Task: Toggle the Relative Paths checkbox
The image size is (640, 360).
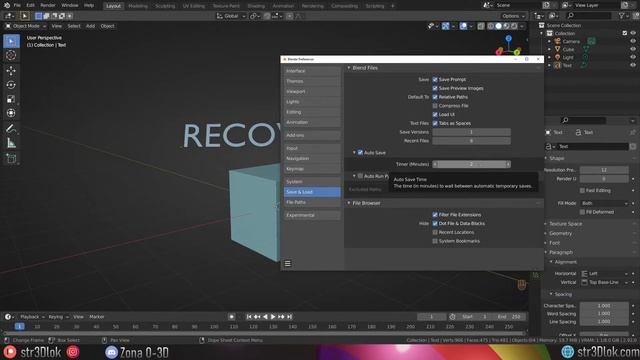Action: coord(435,97)
